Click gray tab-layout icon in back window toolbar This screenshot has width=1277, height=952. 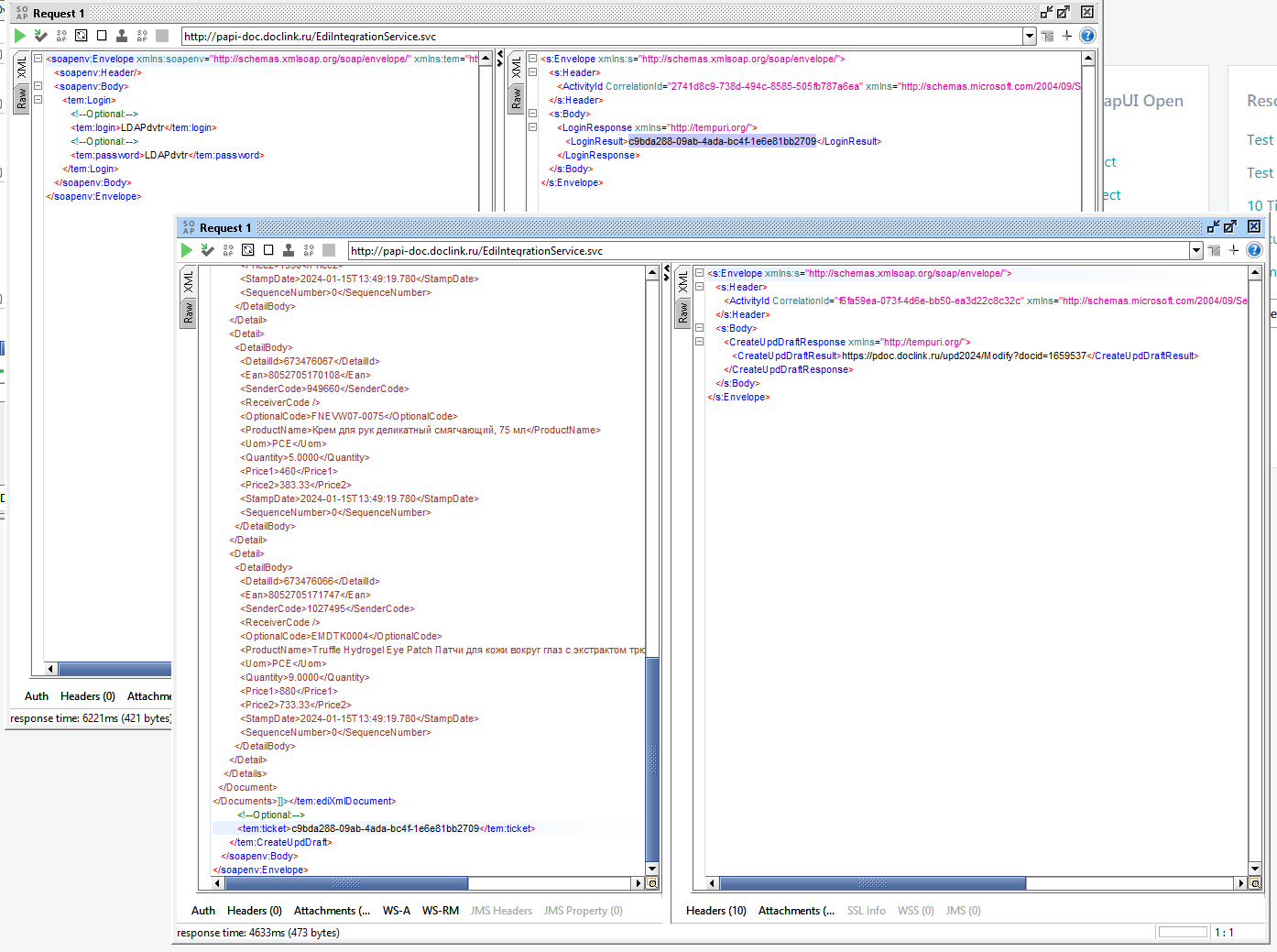[1048, 36]
